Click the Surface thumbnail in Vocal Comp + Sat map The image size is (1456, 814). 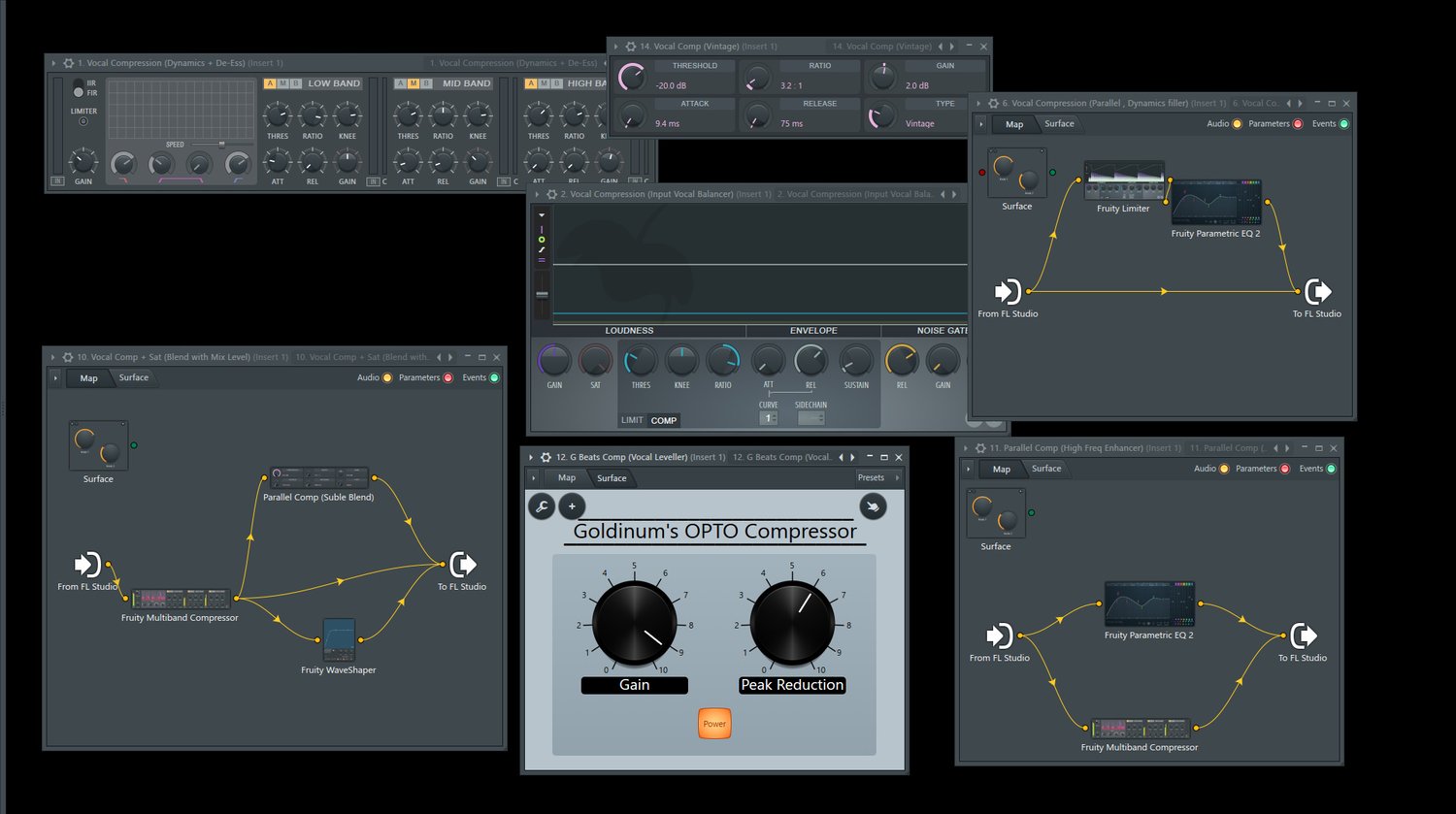(98, 445)
